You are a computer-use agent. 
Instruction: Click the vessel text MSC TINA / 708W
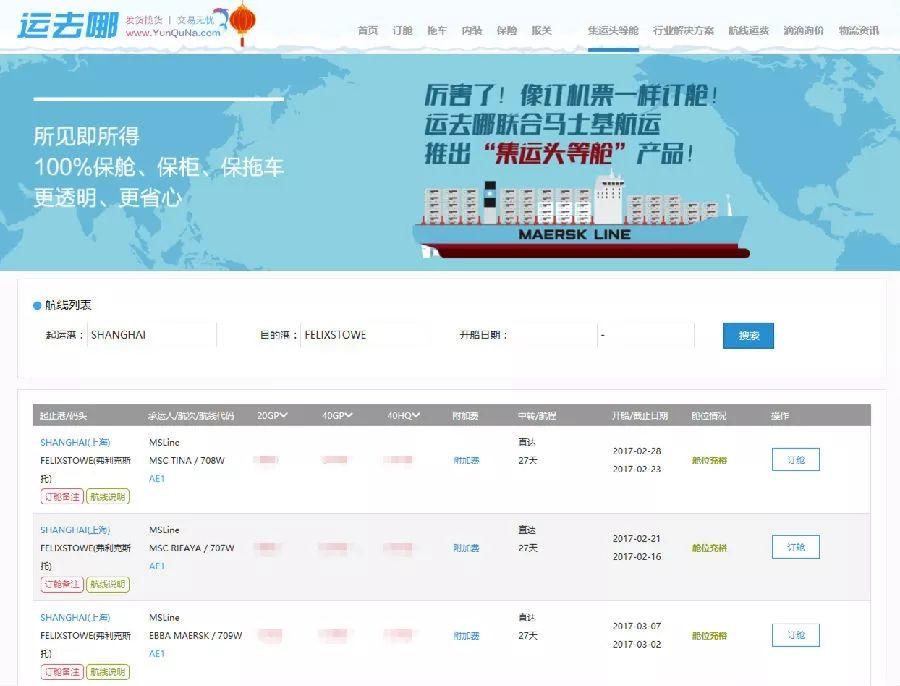pos(187,460)
